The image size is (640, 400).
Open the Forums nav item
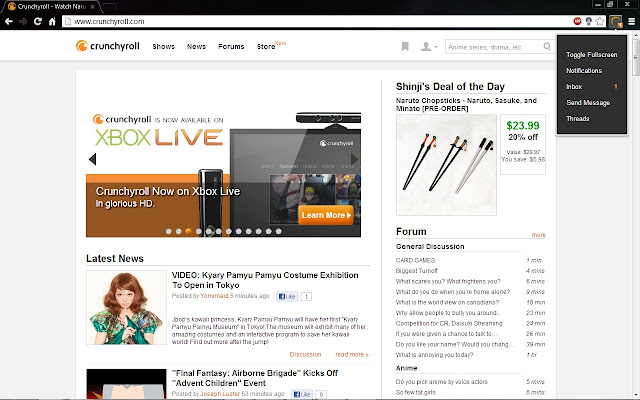[x=231, y=47]
